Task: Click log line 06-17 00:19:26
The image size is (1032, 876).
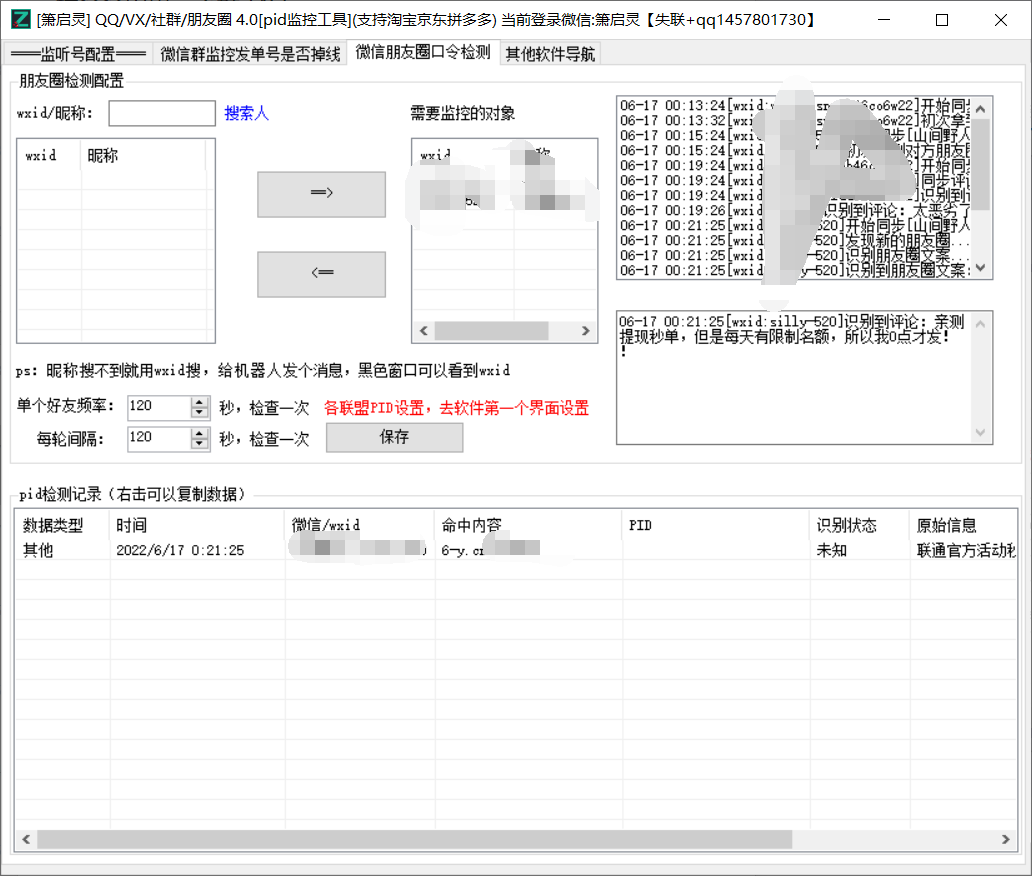Action: (795, 211)
